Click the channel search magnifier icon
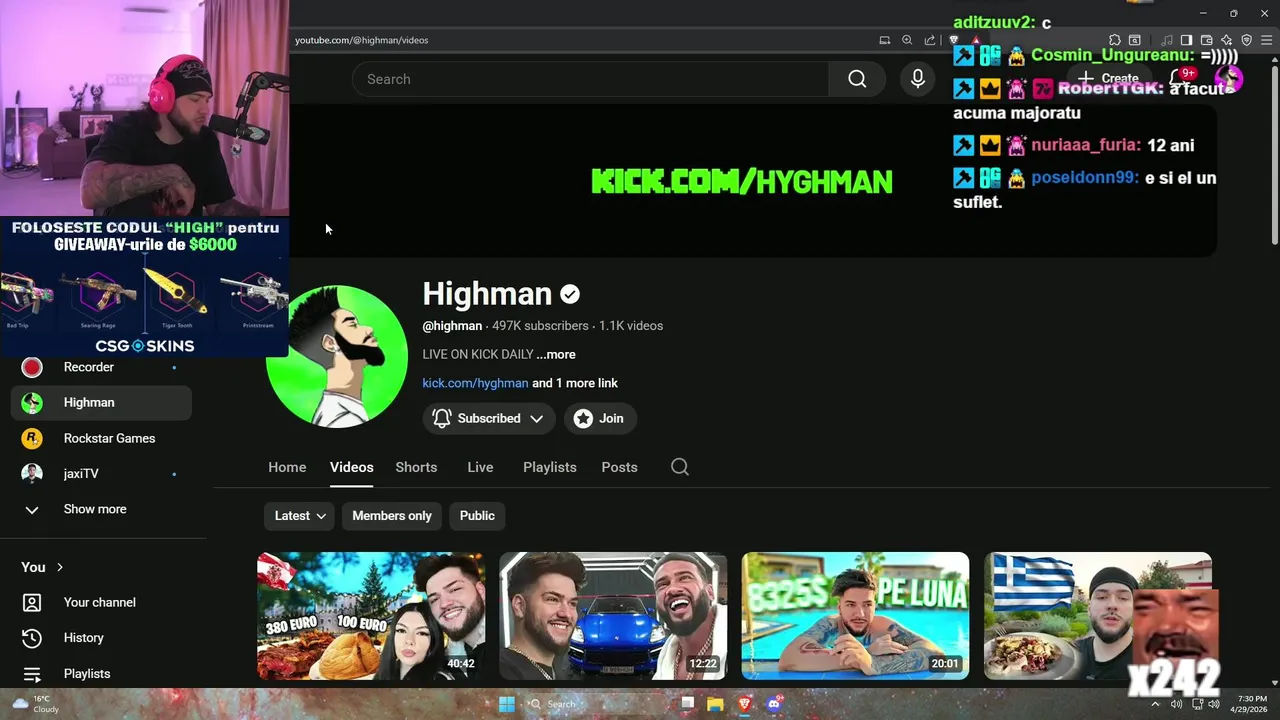 680,467
